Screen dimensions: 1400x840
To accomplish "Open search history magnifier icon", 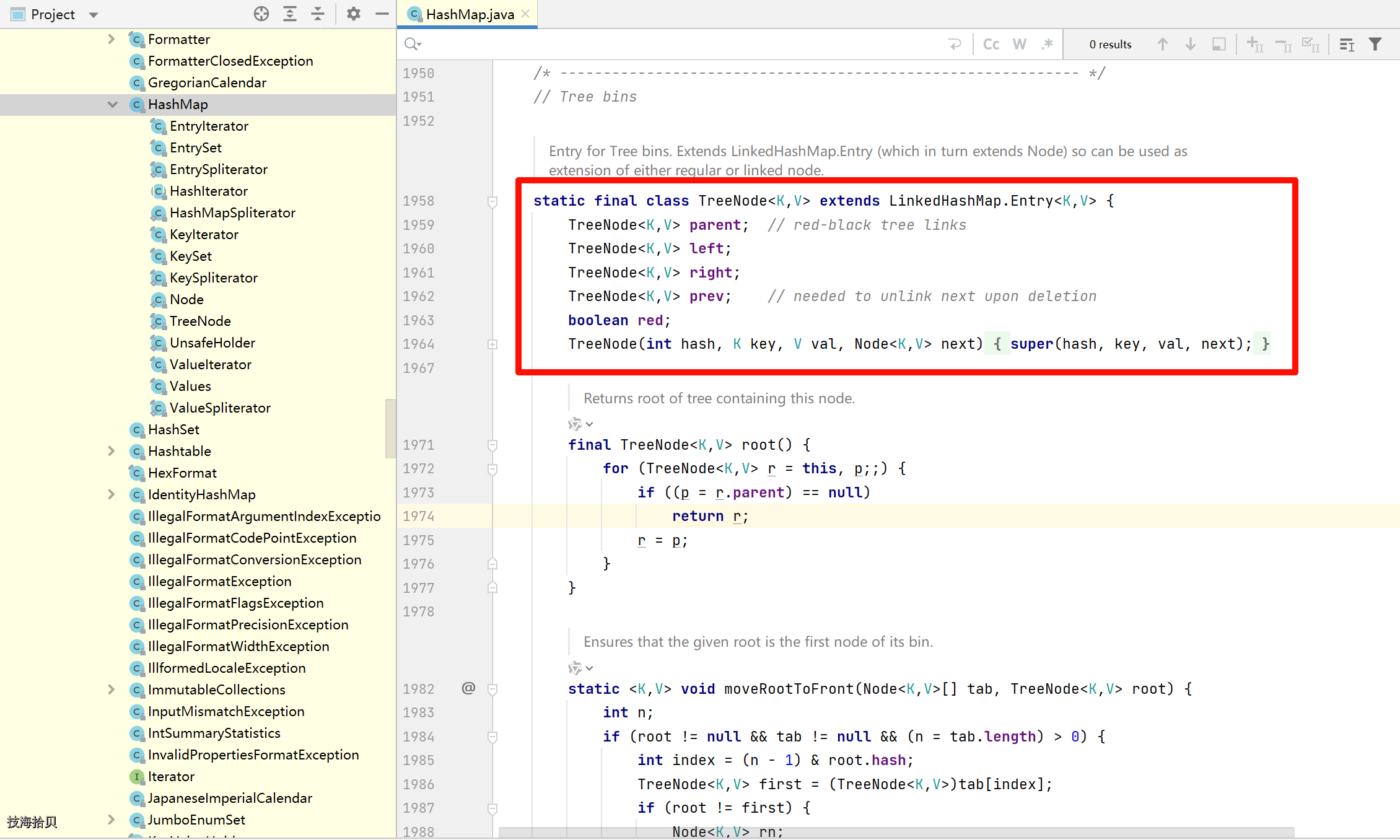I will coord(413,44).
